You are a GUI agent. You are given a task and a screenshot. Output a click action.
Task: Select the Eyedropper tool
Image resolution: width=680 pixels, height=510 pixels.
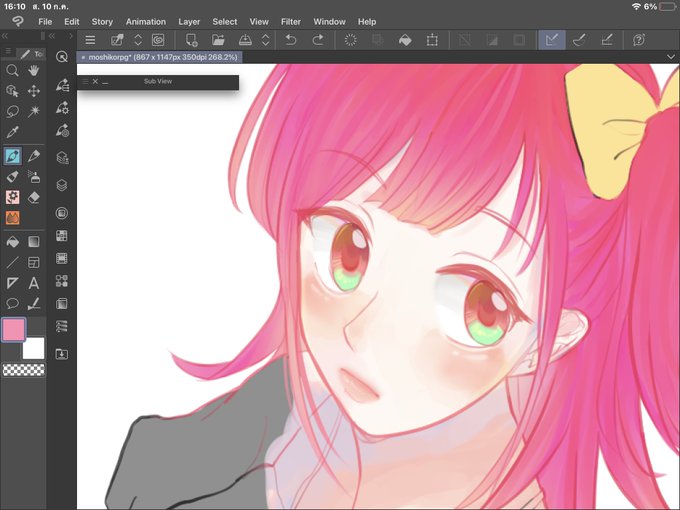coord(13,132)
